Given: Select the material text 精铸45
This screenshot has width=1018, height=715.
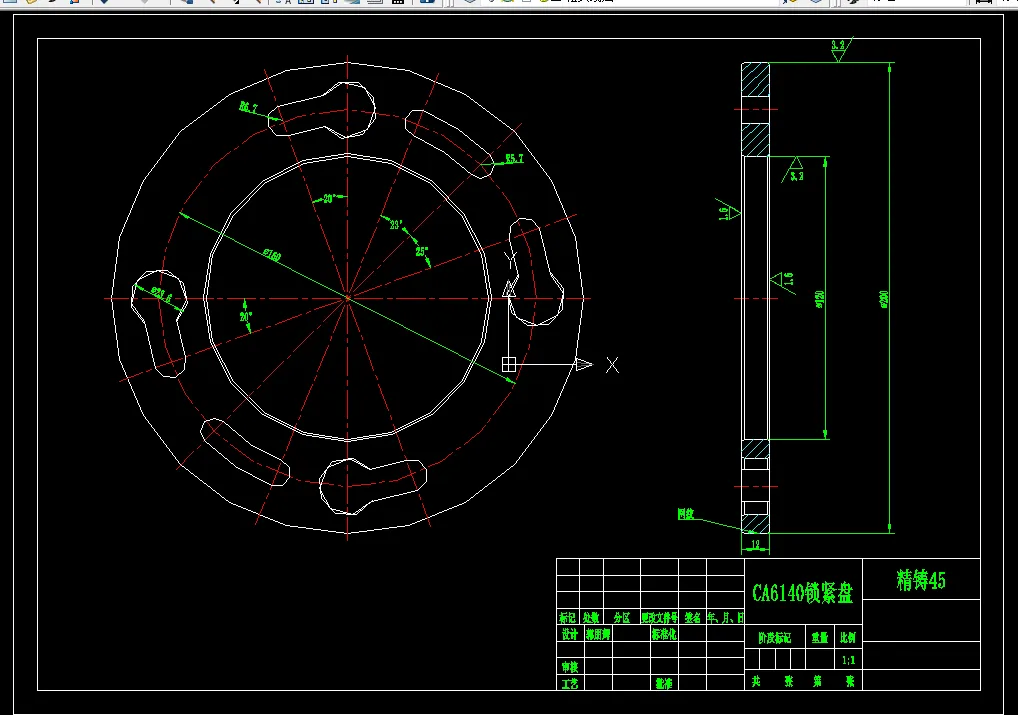Looking at the screenshot, I should (921, 580).
